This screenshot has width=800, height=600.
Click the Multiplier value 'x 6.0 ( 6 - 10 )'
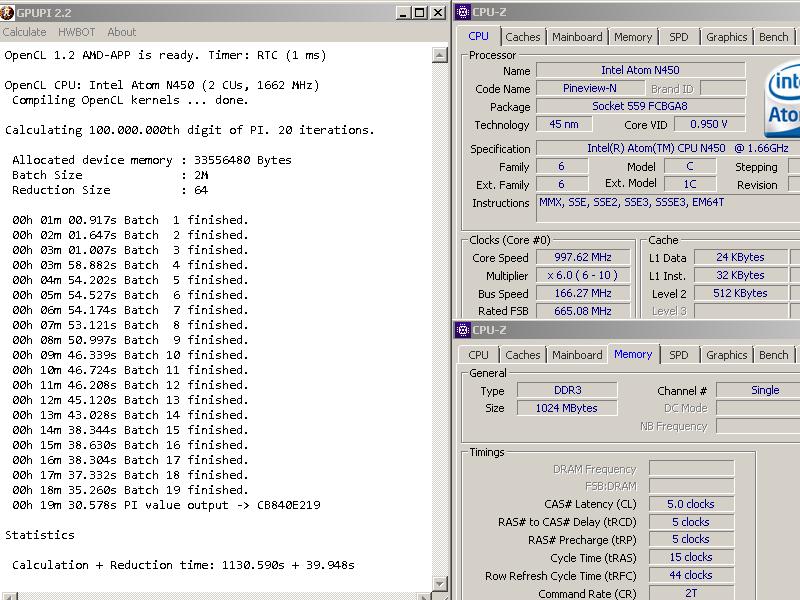tap(583, 276)
